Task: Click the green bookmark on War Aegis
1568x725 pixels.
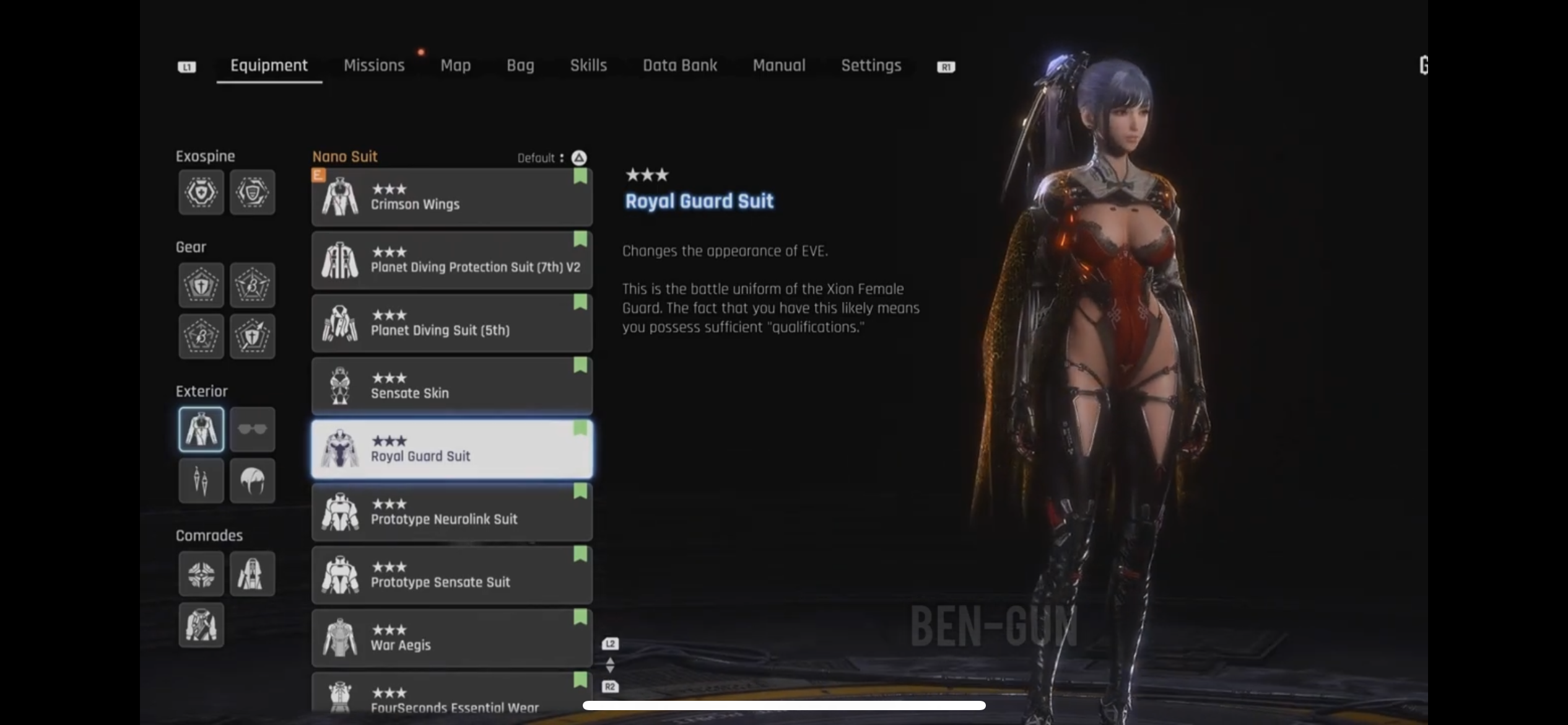Action: pos(580,617)
